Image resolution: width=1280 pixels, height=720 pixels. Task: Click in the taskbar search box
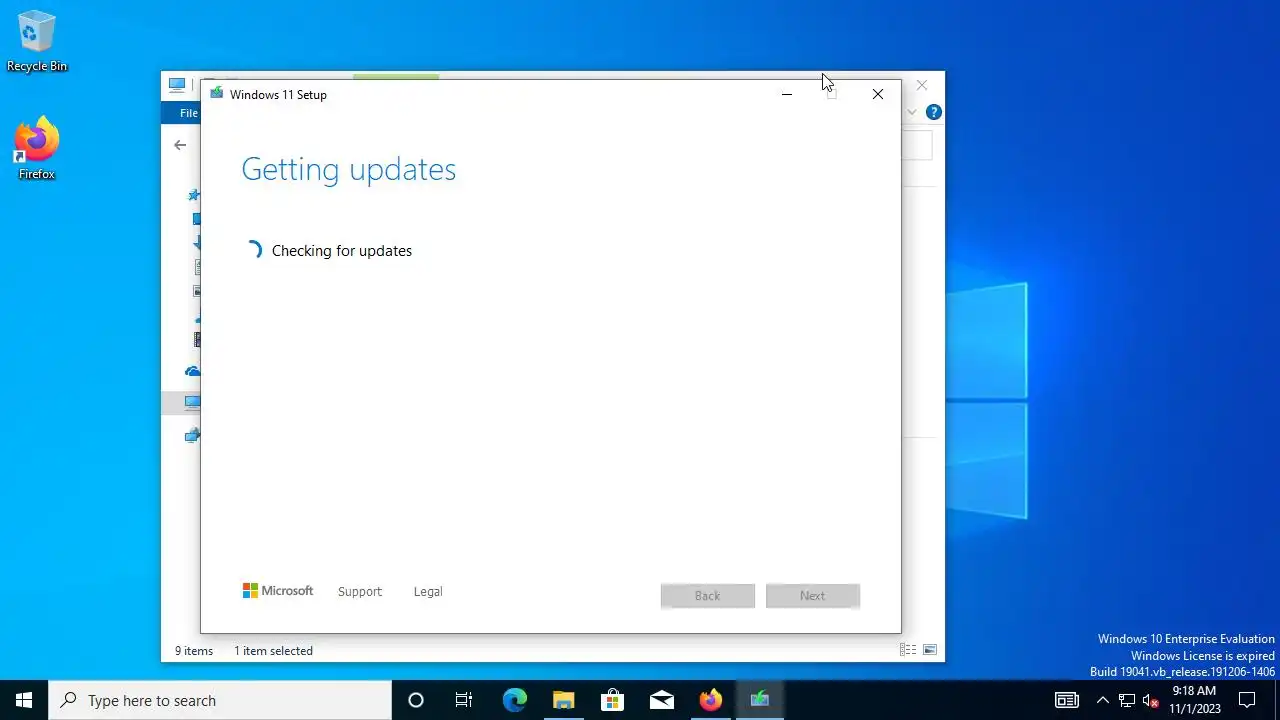[x=220, y=700]
